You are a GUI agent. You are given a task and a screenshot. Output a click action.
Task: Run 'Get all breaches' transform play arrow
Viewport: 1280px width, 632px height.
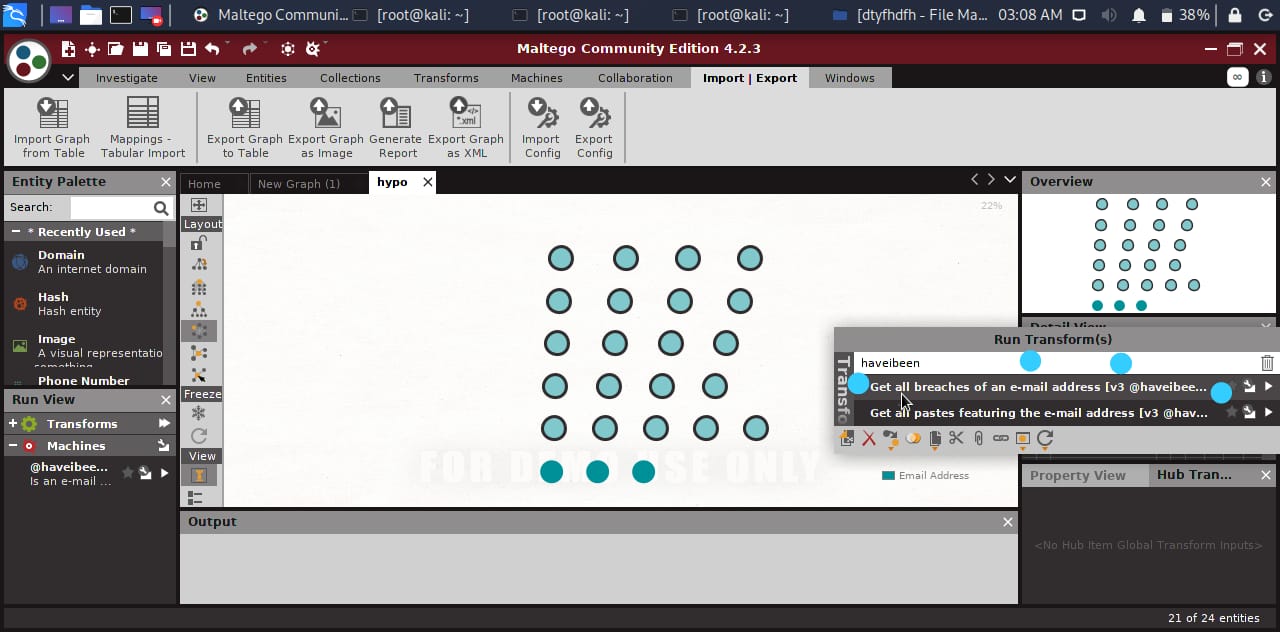coord(1268,386)
